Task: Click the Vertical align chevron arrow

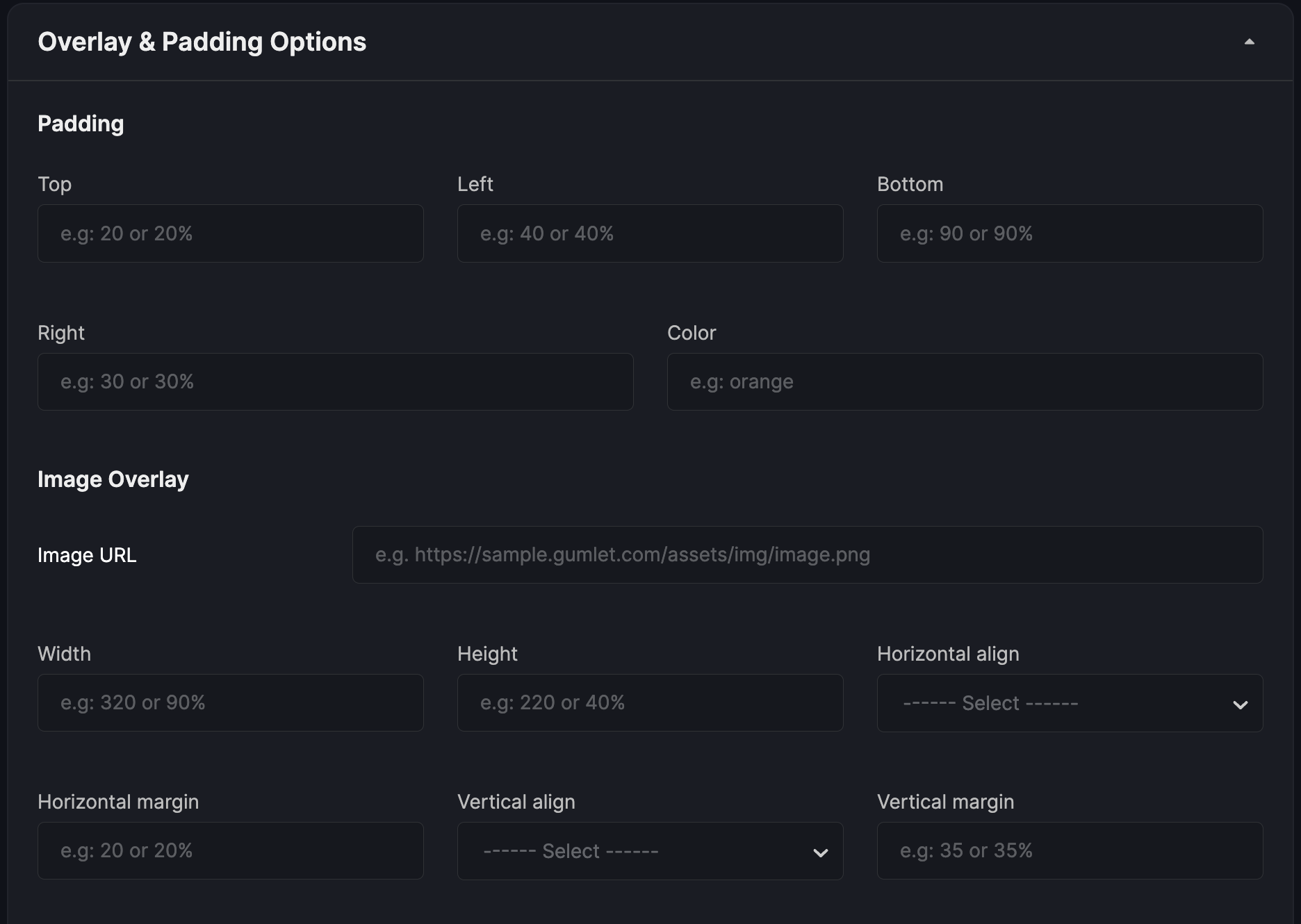Action: pos(821,853)
